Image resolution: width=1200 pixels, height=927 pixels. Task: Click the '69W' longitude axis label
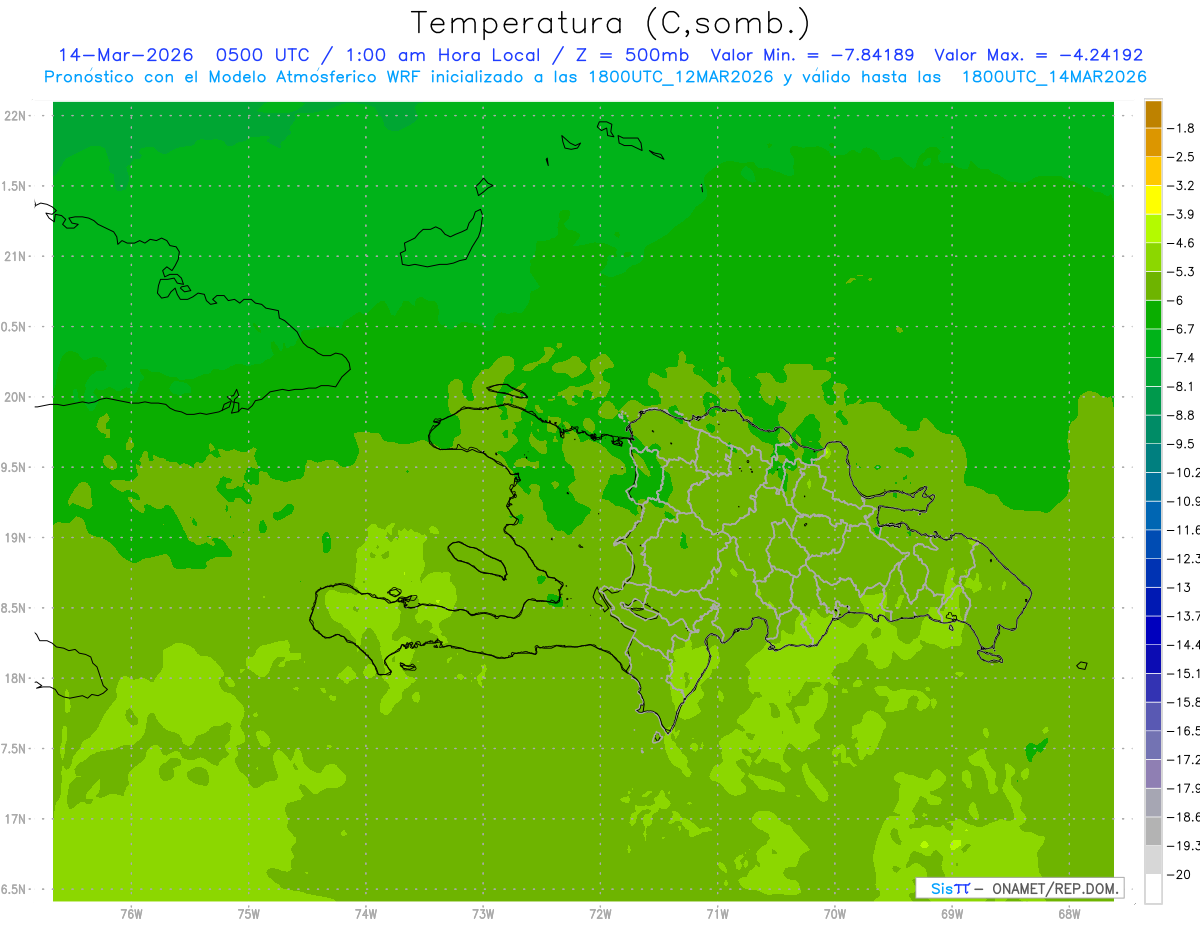point(952,914)
